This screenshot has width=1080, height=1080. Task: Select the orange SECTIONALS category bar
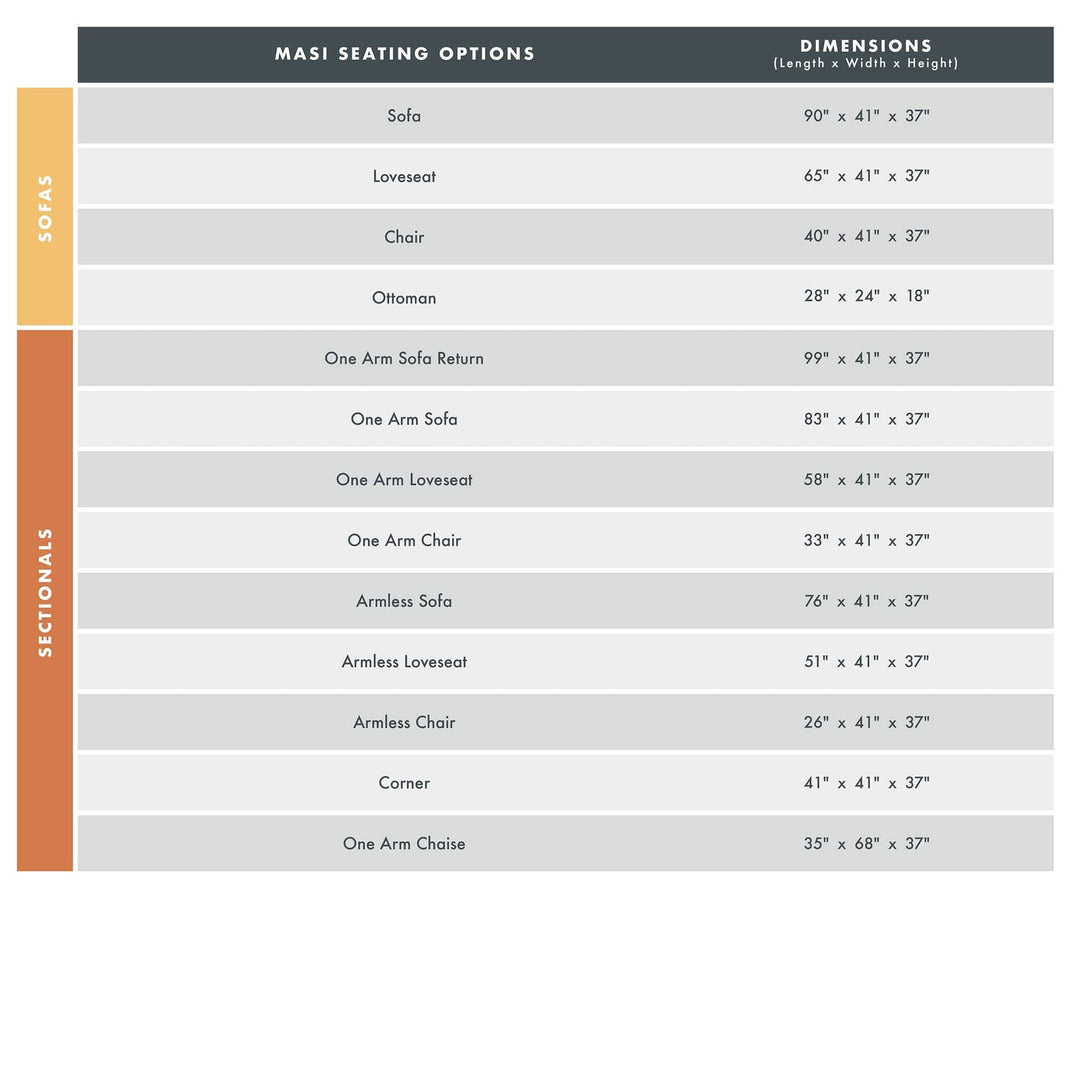click(45, 600)
